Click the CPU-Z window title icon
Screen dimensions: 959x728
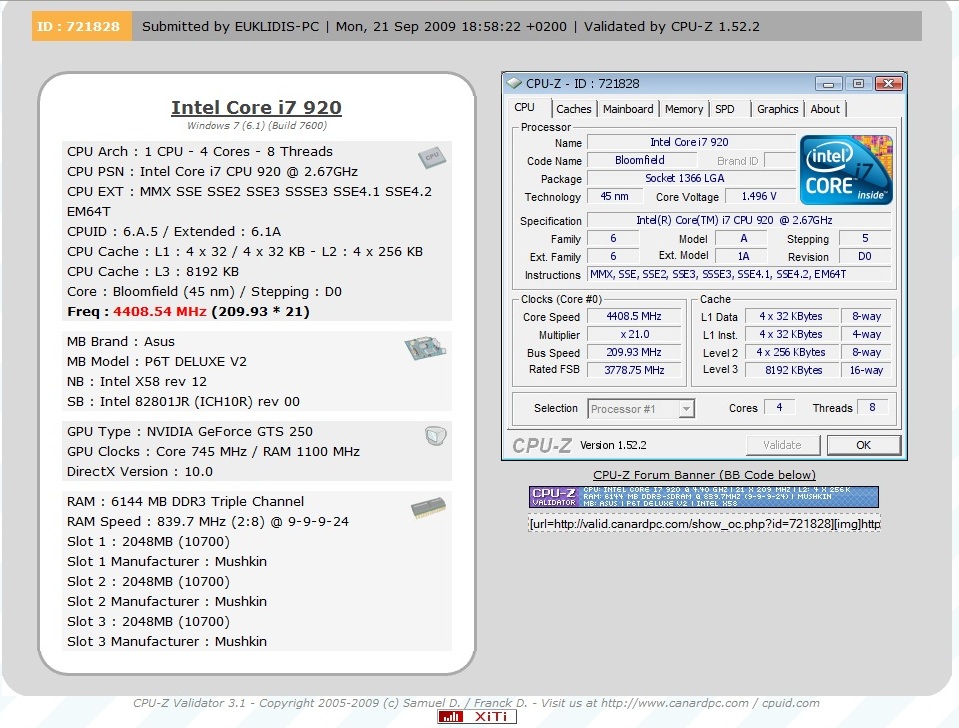coord(514,83)
